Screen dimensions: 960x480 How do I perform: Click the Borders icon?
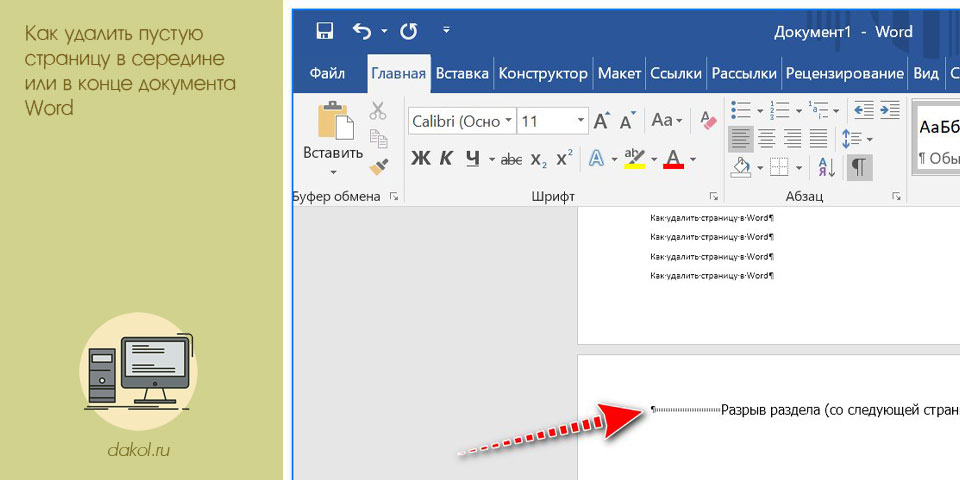pos(779,167)
